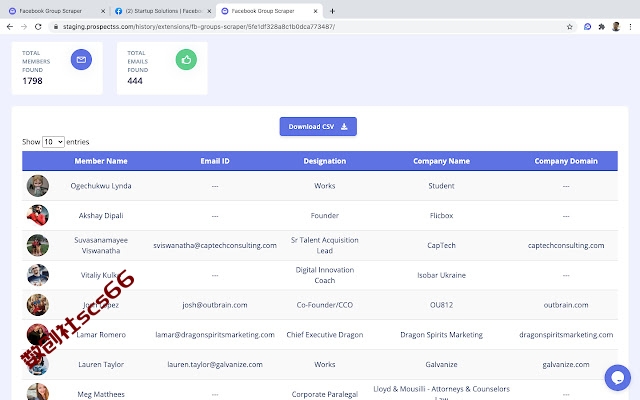Viewport: 640px width, 400px height.
Task: Open the Prospectss extension icon in toolbar
Action: (587, 27)
